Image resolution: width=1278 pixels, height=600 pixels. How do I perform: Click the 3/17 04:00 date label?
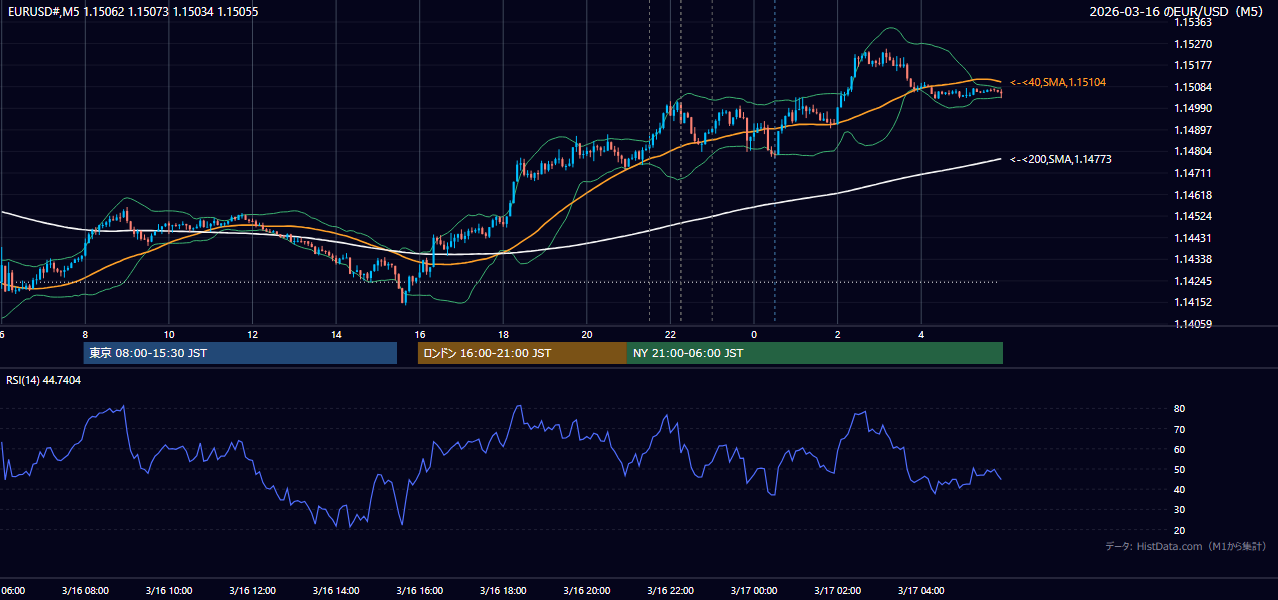tap(921, 590)
